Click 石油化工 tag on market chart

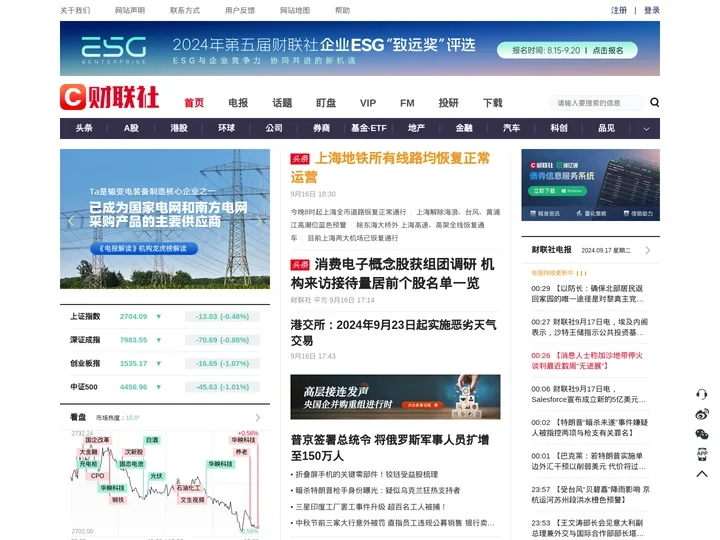(x=188, y=487)
